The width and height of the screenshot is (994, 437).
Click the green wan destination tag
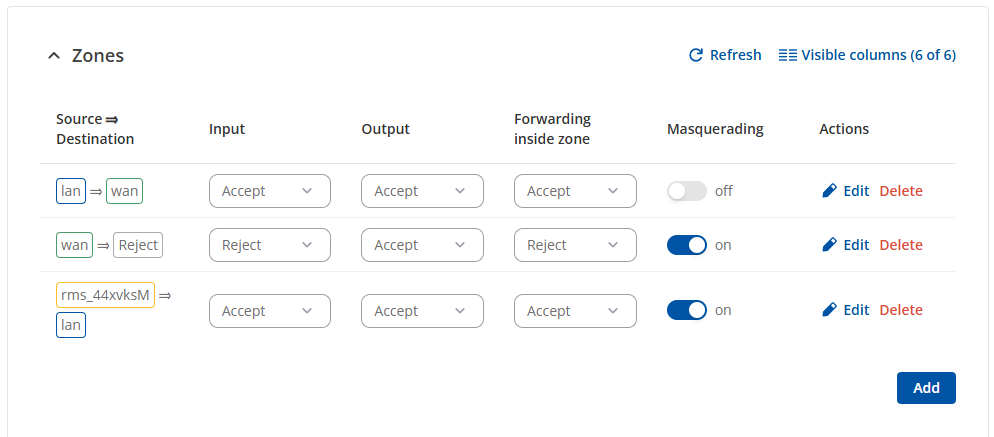coord(125,191)
